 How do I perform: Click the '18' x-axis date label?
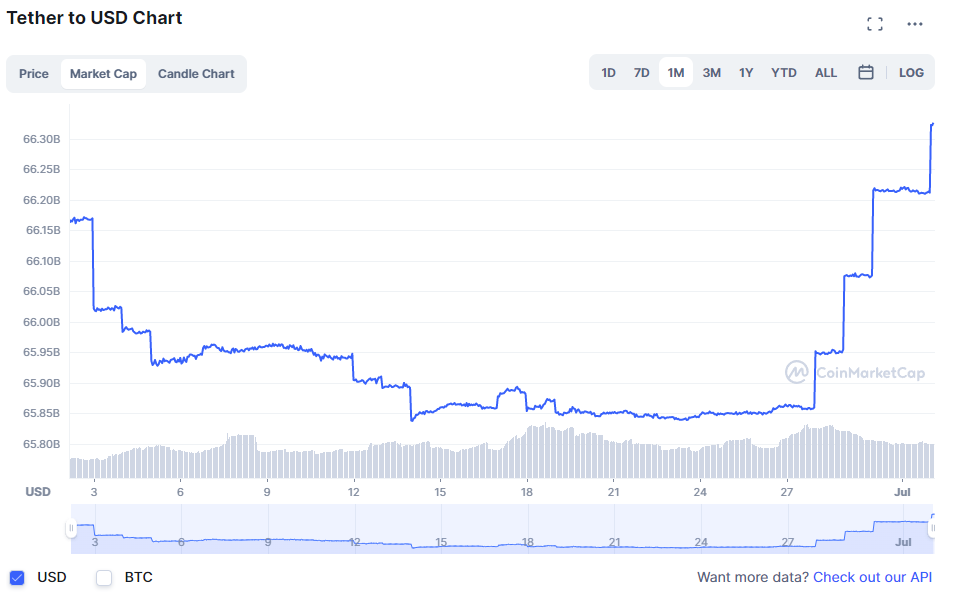527,492
